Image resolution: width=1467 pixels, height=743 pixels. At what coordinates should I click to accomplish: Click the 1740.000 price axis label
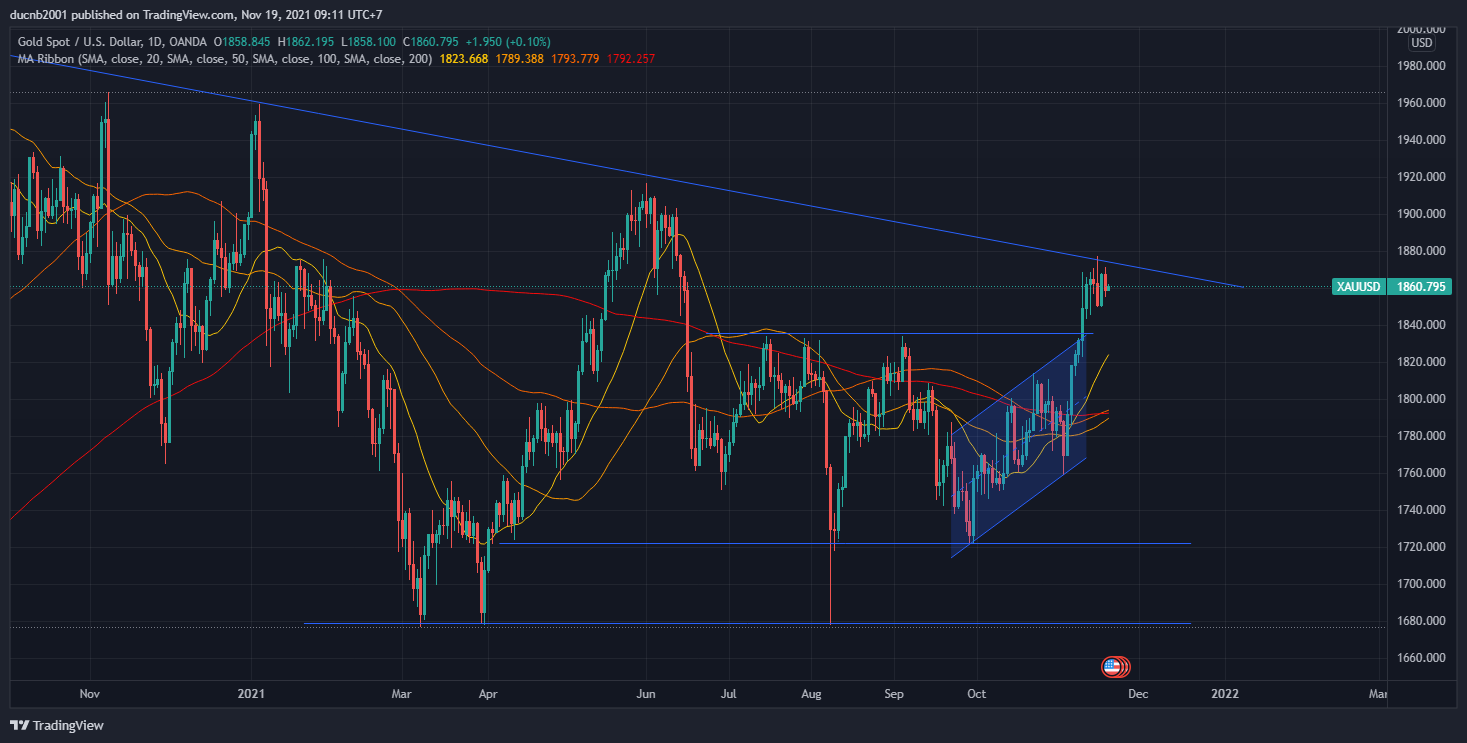click(x=1420, y=510)
